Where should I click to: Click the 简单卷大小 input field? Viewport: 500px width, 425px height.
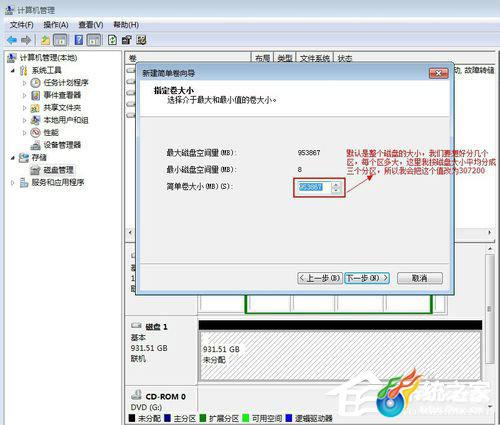(314, 187)
